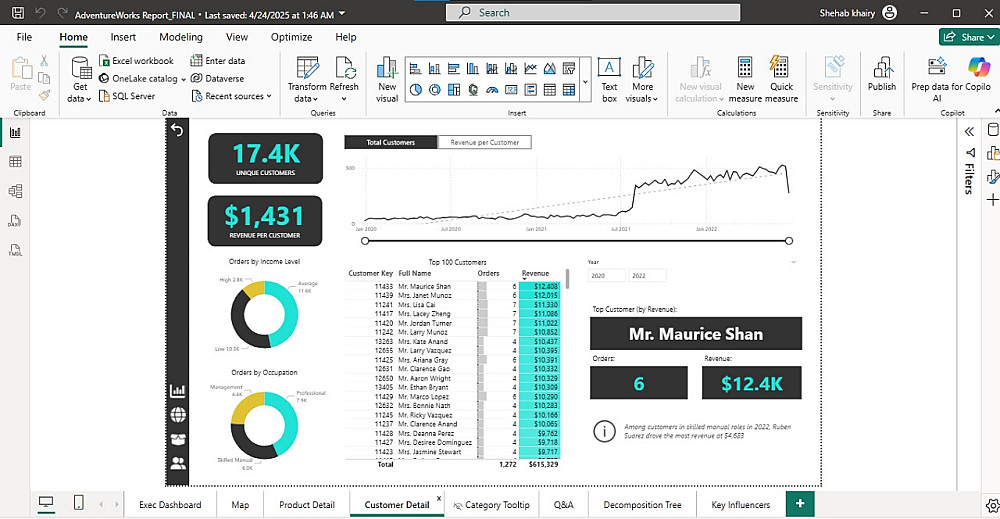Viewport: 1000px width, 519px height.
Task: Click the globe navigation icon on report
Action: pos(178,415)
